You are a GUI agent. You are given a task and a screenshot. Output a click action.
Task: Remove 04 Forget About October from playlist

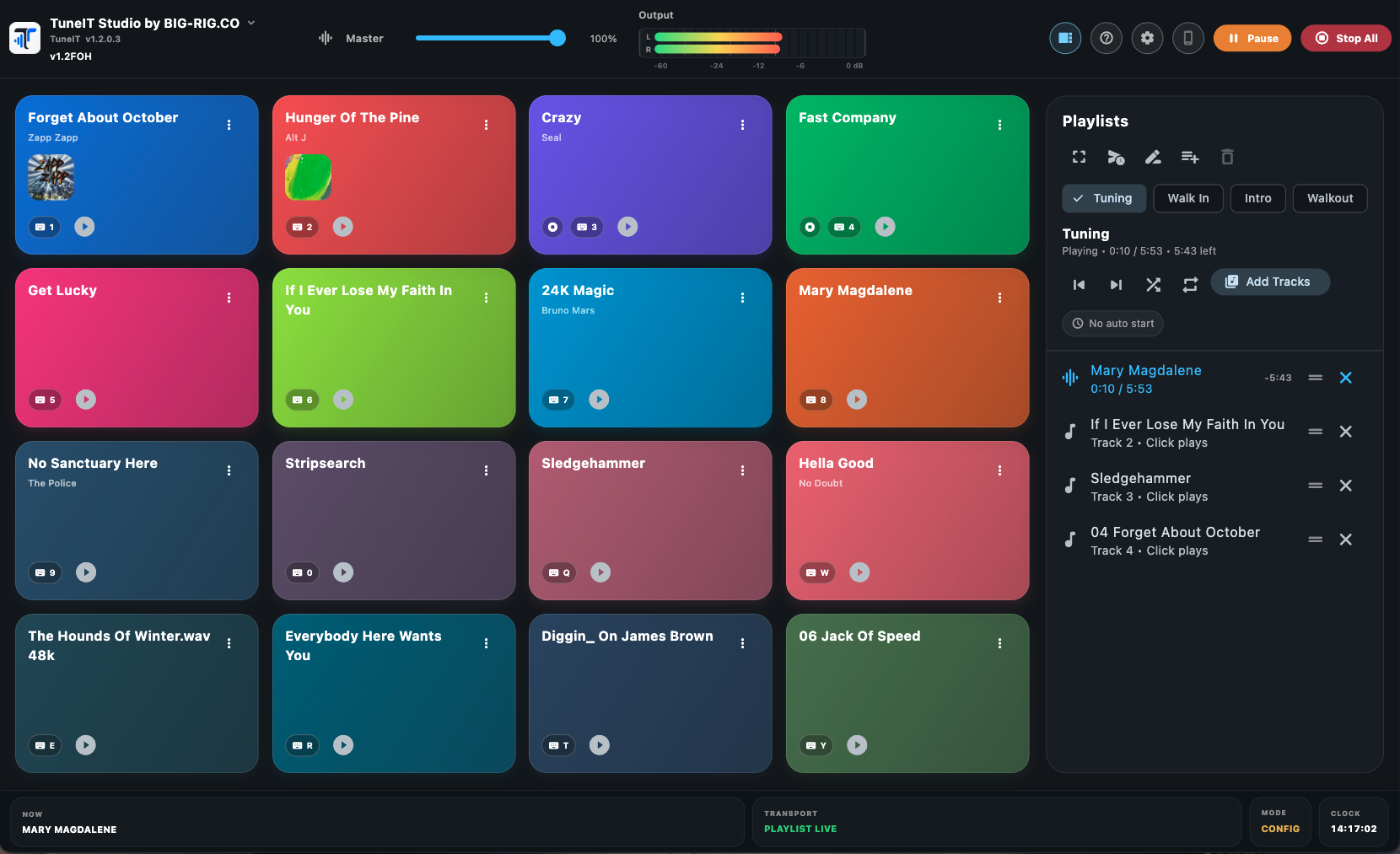coord(1346,540)
